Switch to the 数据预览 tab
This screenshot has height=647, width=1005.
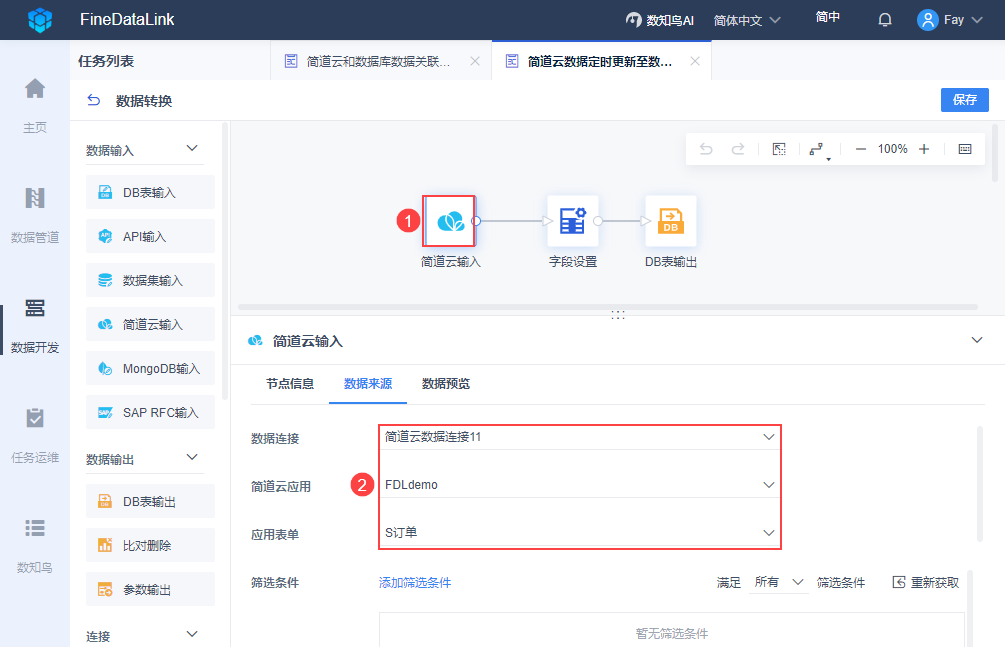point(445,383)
